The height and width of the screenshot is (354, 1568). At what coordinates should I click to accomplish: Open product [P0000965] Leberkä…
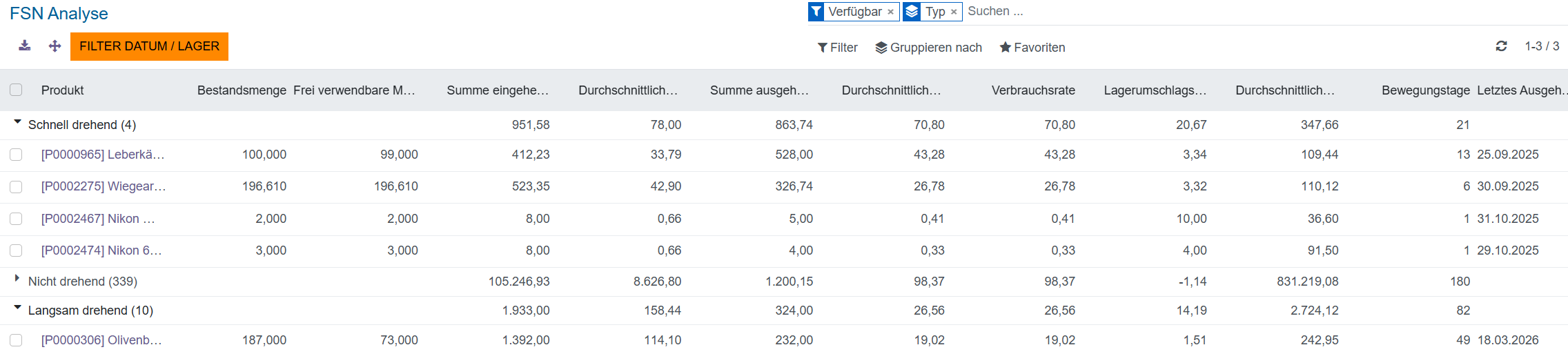(103, 155)
